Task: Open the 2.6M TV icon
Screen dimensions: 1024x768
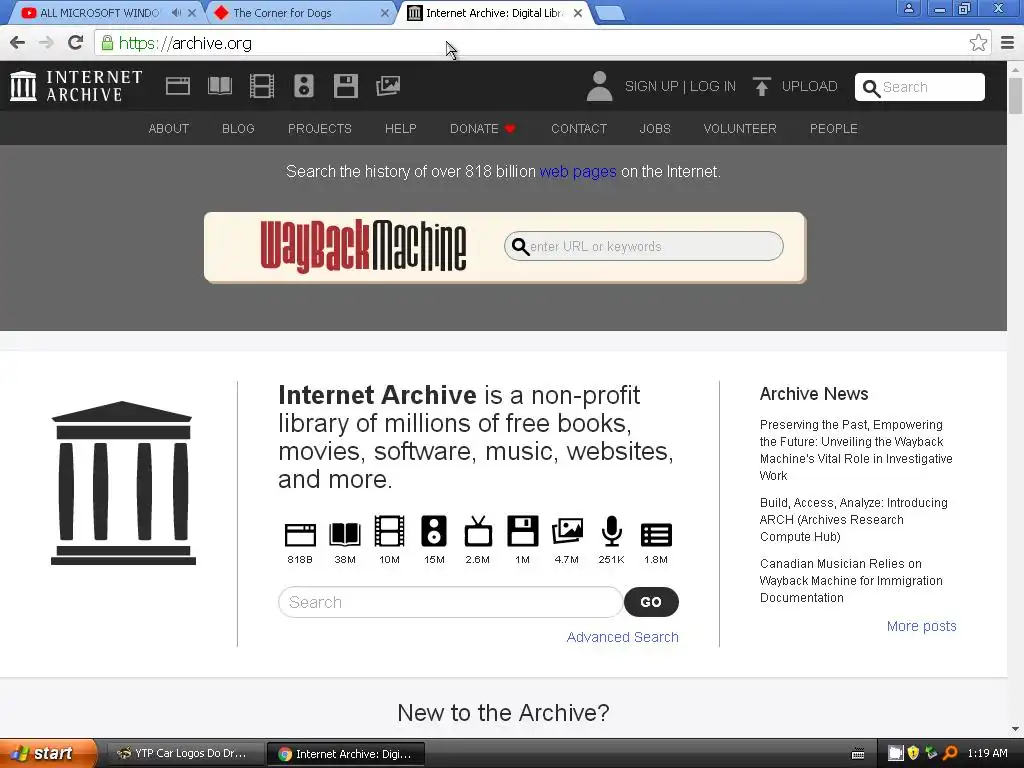Action: coord(478,531)
